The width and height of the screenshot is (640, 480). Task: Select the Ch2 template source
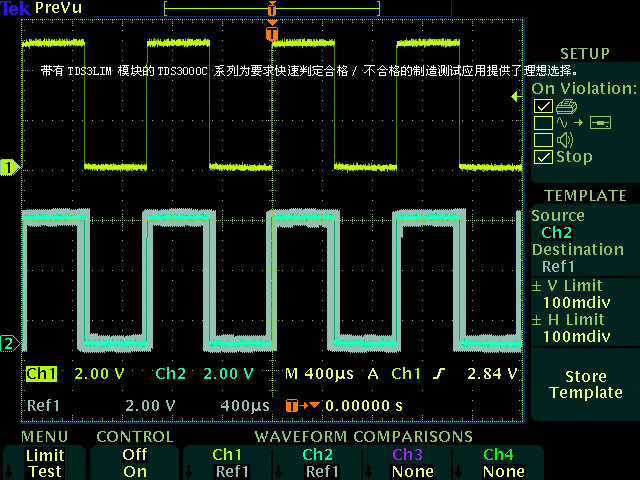tap(556, 233)
